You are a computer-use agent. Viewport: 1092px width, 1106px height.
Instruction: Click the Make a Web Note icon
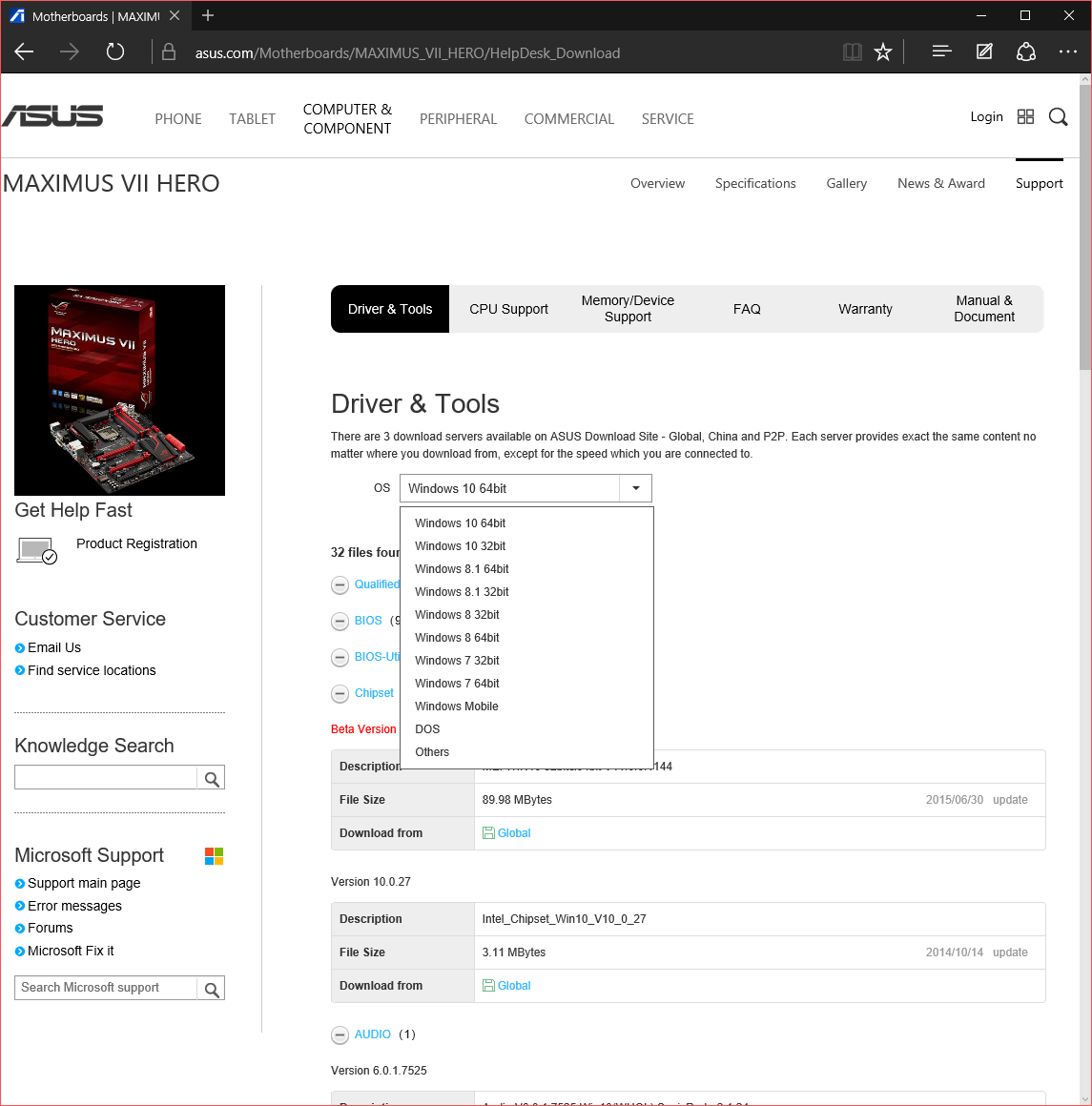[x=984, y=52]
